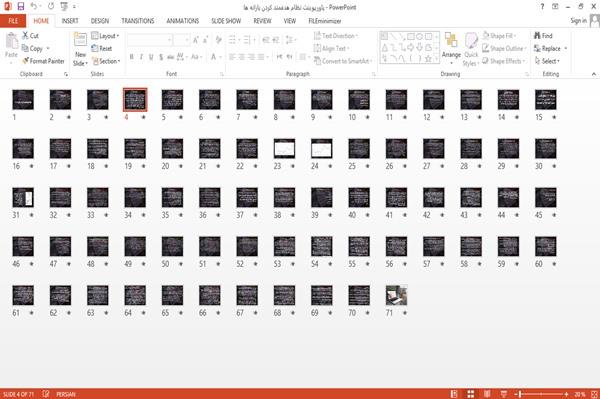
Task: Switch to the DESIGN tab
Action: pyautogui.click(x=100, y=21)
